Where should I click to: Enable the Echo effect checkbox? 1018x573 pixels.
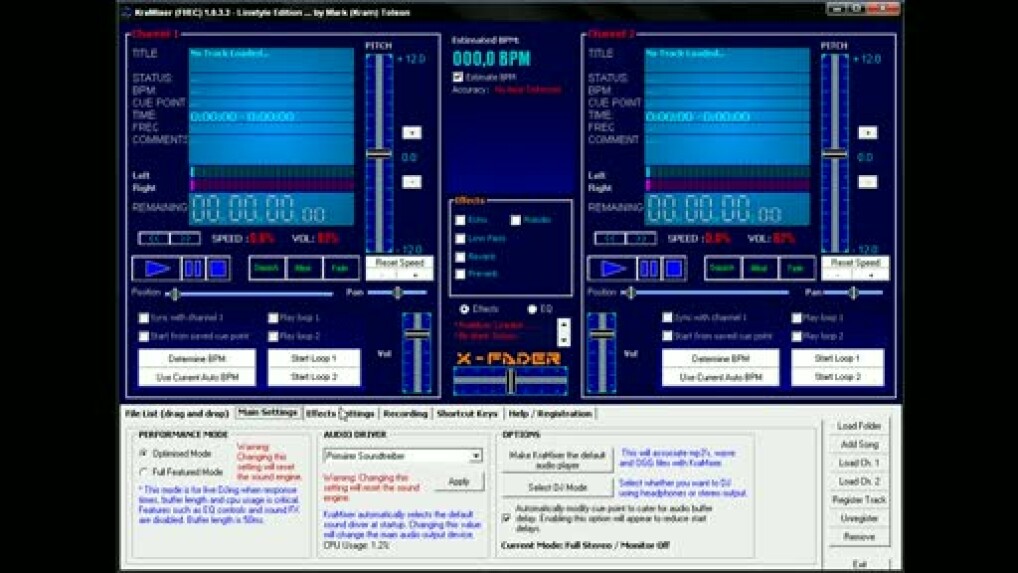tap(461, 220)
